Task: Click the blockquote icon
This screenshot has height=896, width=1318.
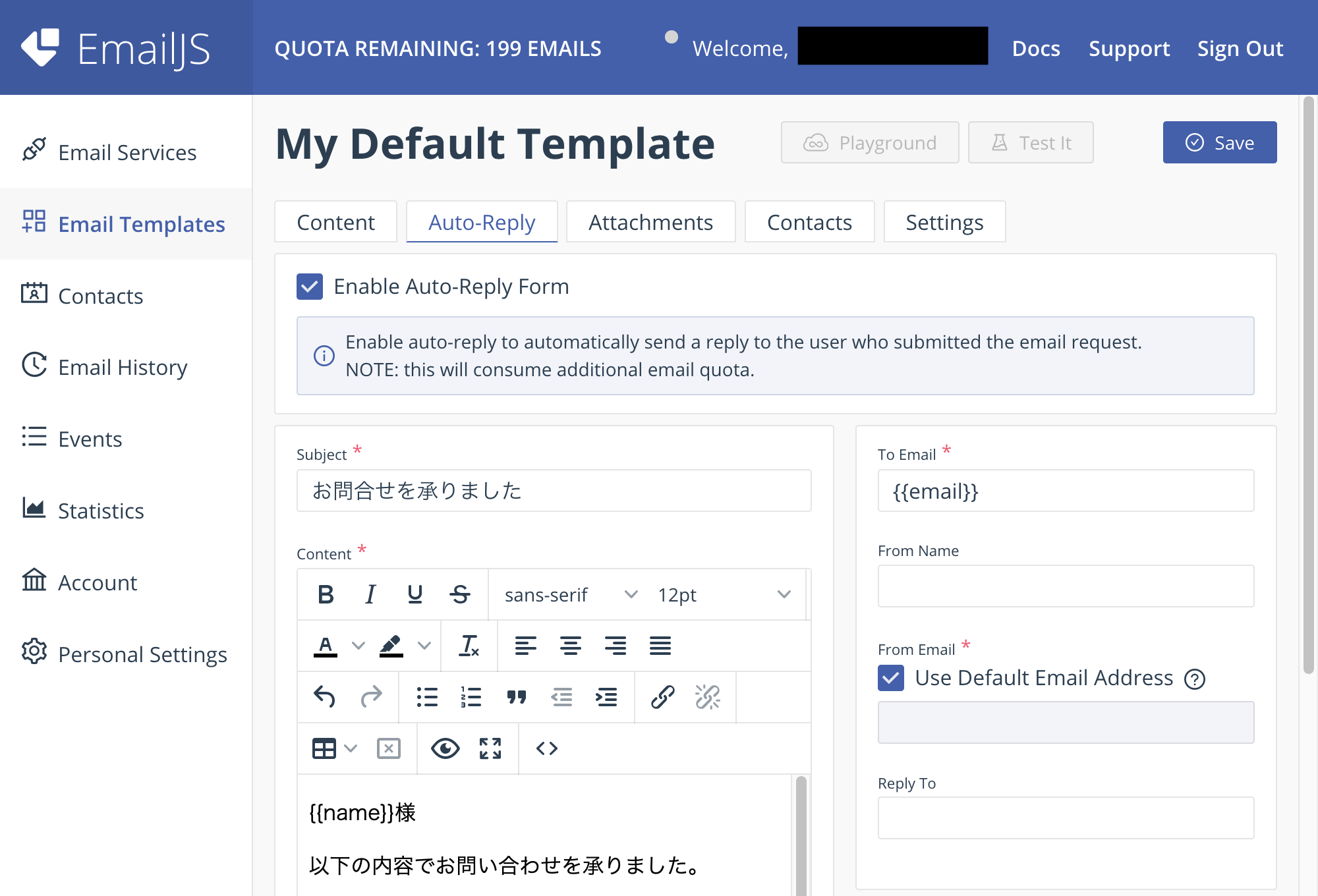Action: (517, 696)
